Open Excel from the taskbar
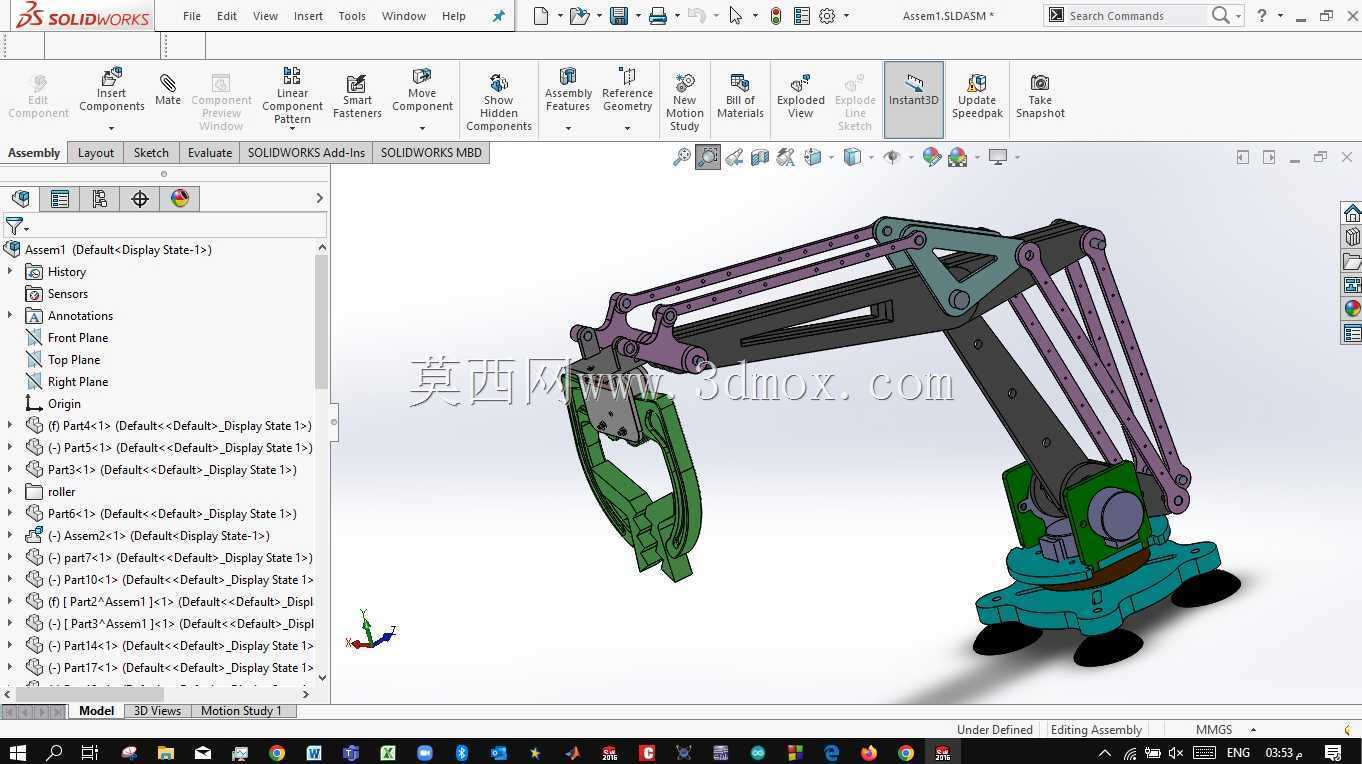Screen dimensions: 1362x764 [387, 752]
